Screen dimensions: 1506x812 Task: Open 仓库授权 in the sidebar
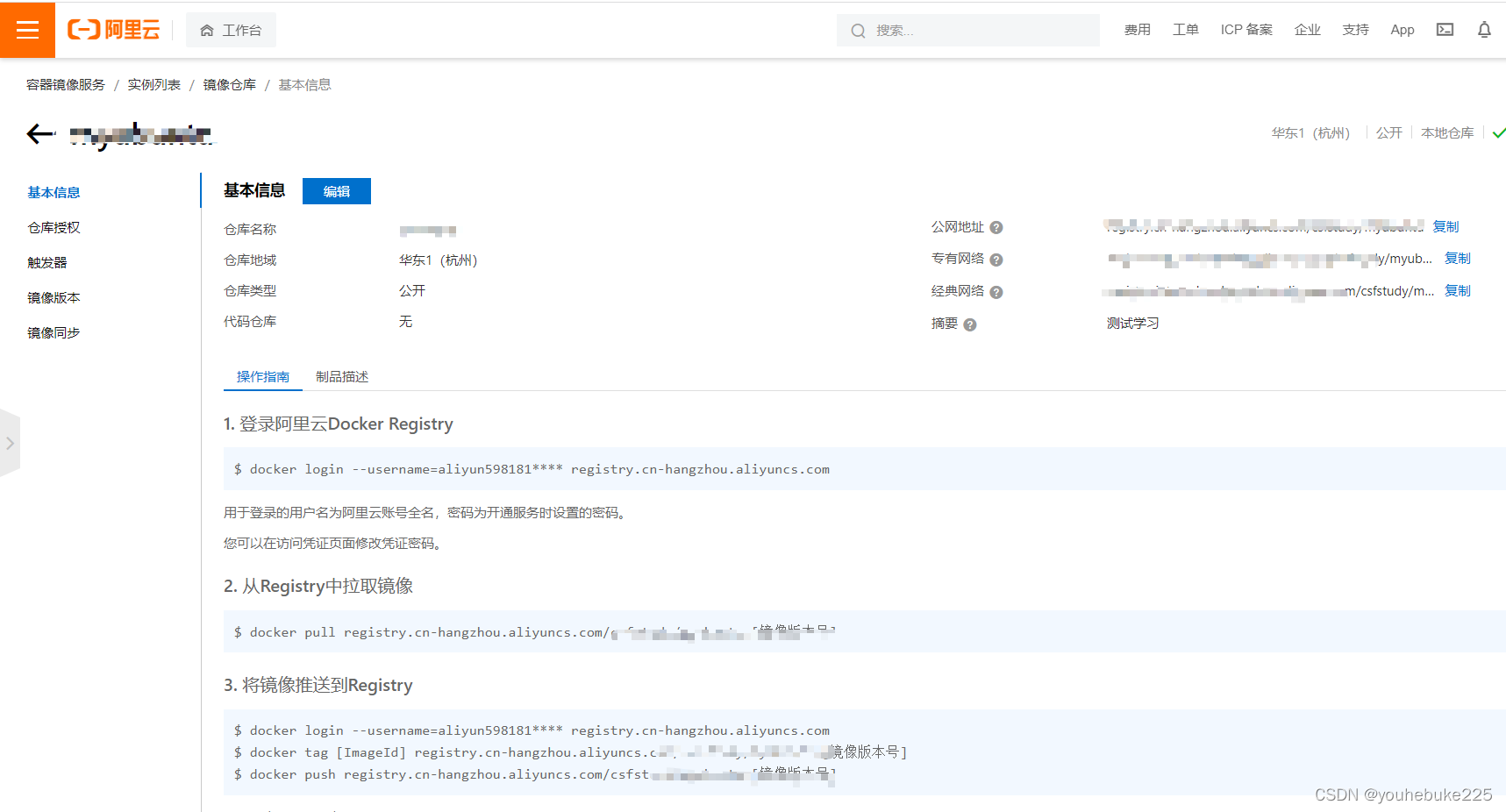point(54,228)
